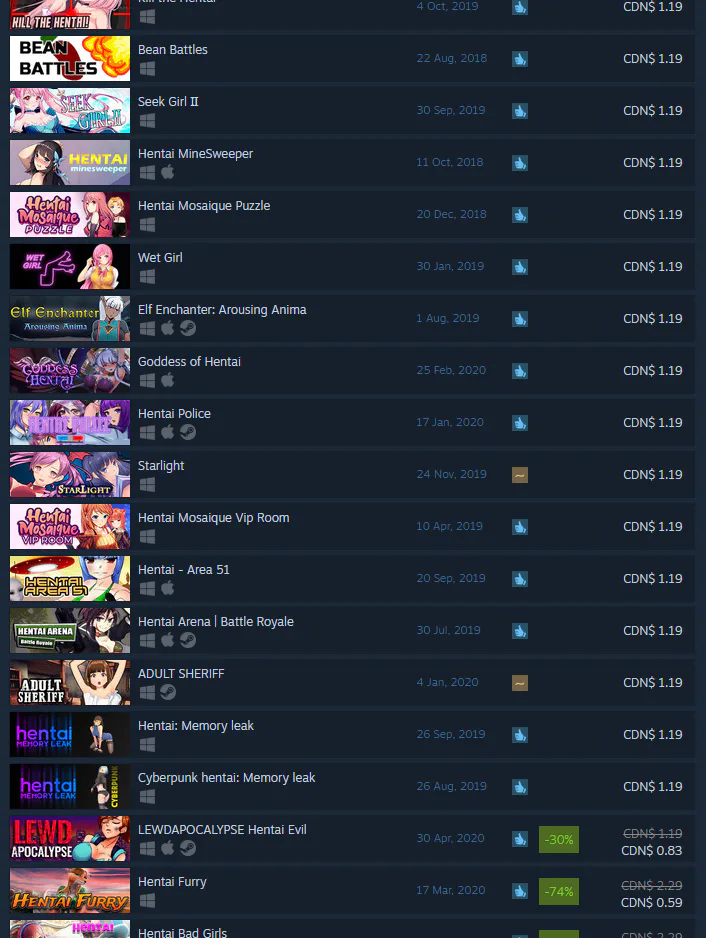
Task: Open the Hentai Police game title
Action: click(x=174, y=413)
